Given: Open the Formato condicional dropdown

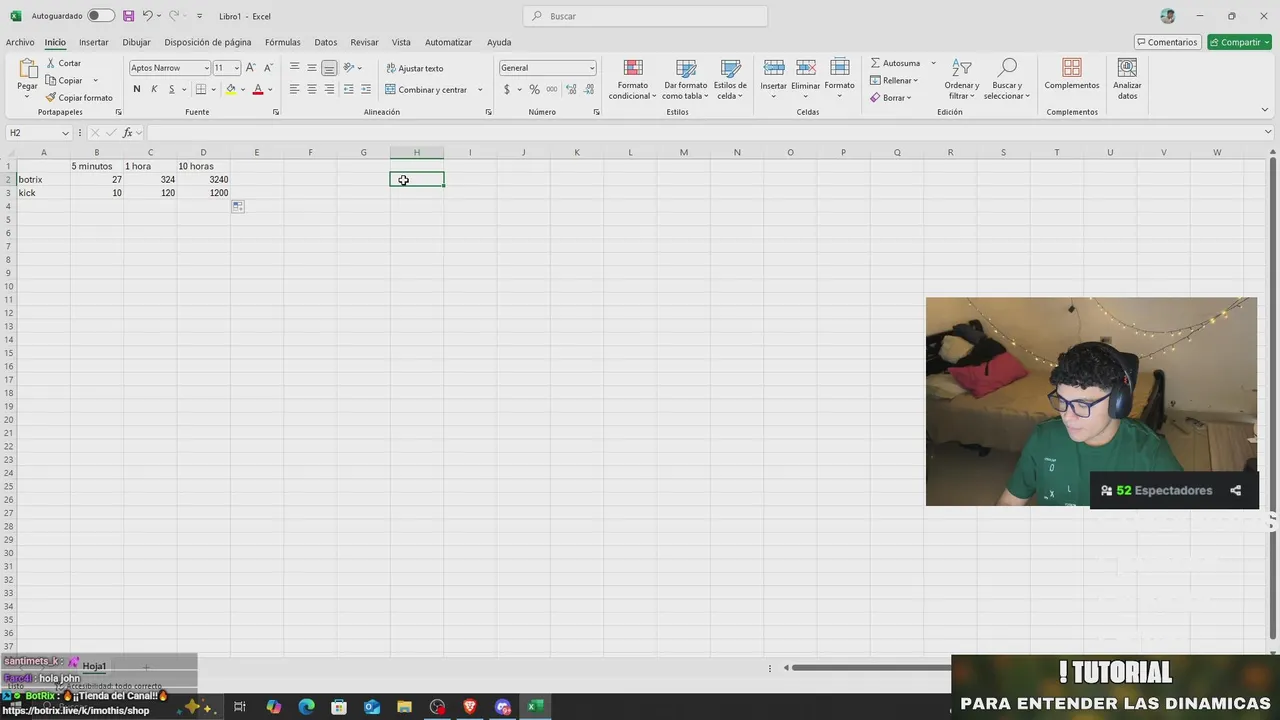Looking at the screenshot, I should (x=632, y=79).
